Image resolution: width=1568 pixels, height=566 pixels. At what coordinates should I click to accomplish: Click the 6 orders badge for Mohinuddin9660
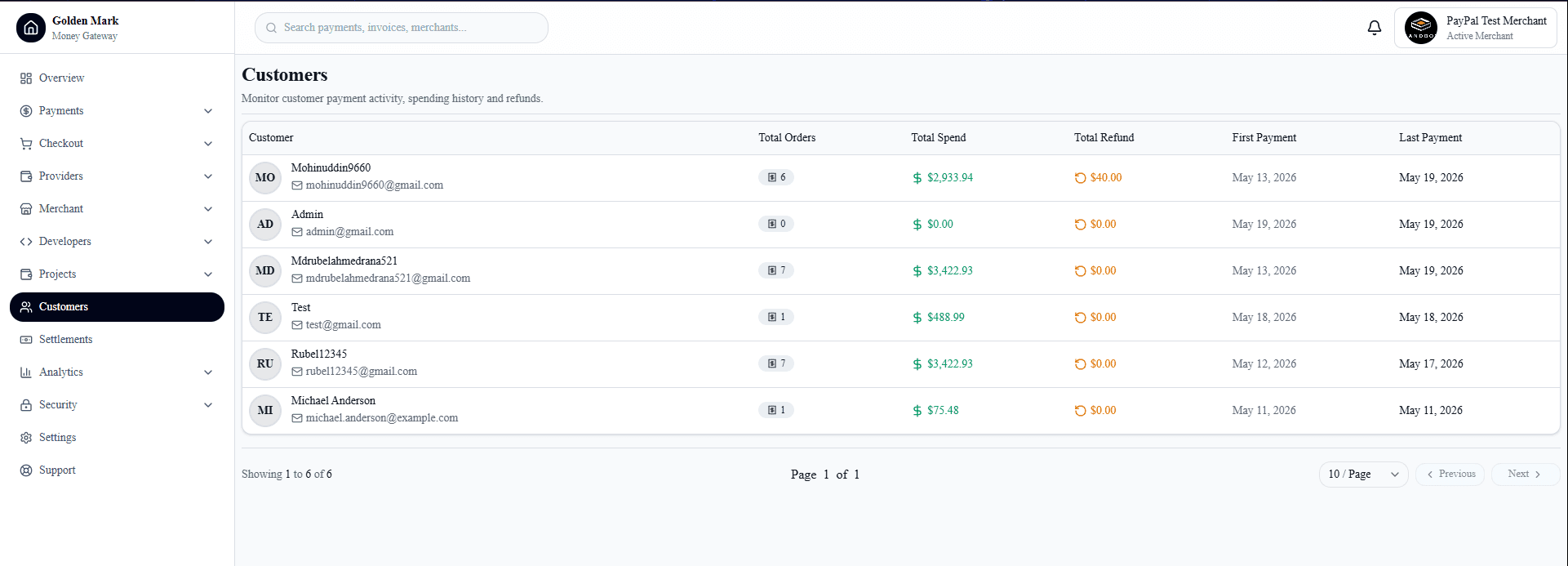pos(776,177)
